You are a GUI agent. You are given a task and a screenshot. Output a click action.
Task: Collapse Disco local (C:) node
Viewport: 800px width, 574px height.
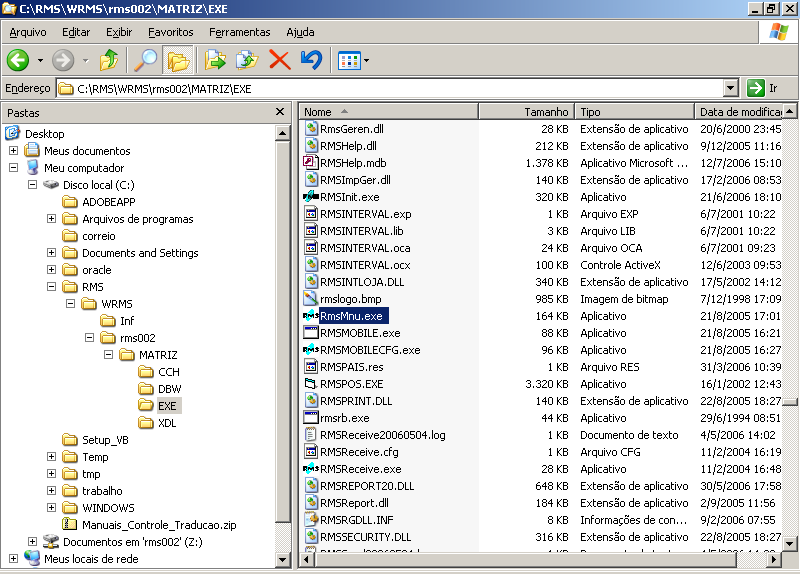(32, 184)
